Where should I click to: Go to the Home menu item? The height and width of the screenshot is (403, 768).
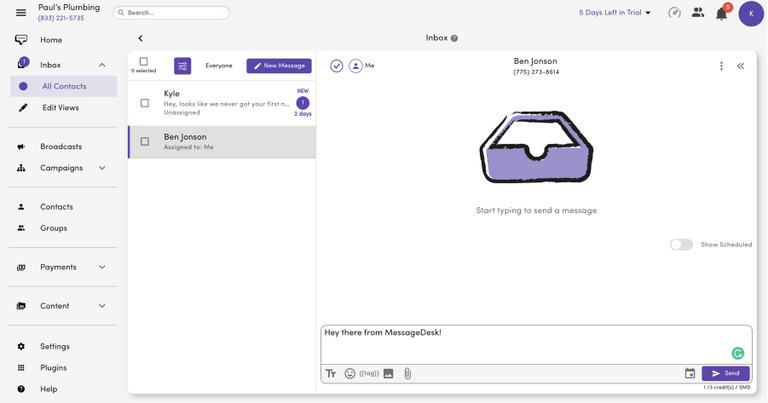51,40
